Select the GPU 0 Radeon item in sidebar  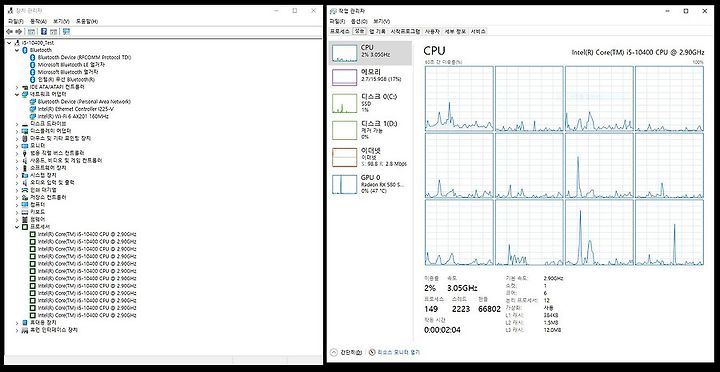370,184
